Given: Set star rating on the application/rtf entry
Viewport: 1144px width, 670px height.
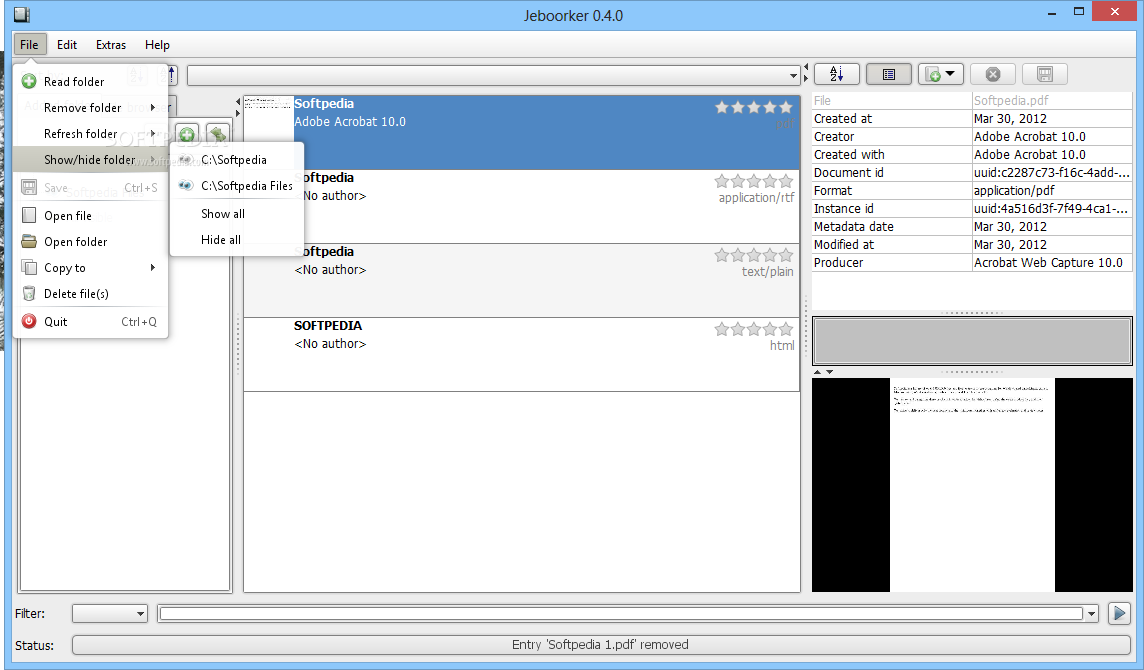Looking at the screenshot, I should (x=754, y=181).
